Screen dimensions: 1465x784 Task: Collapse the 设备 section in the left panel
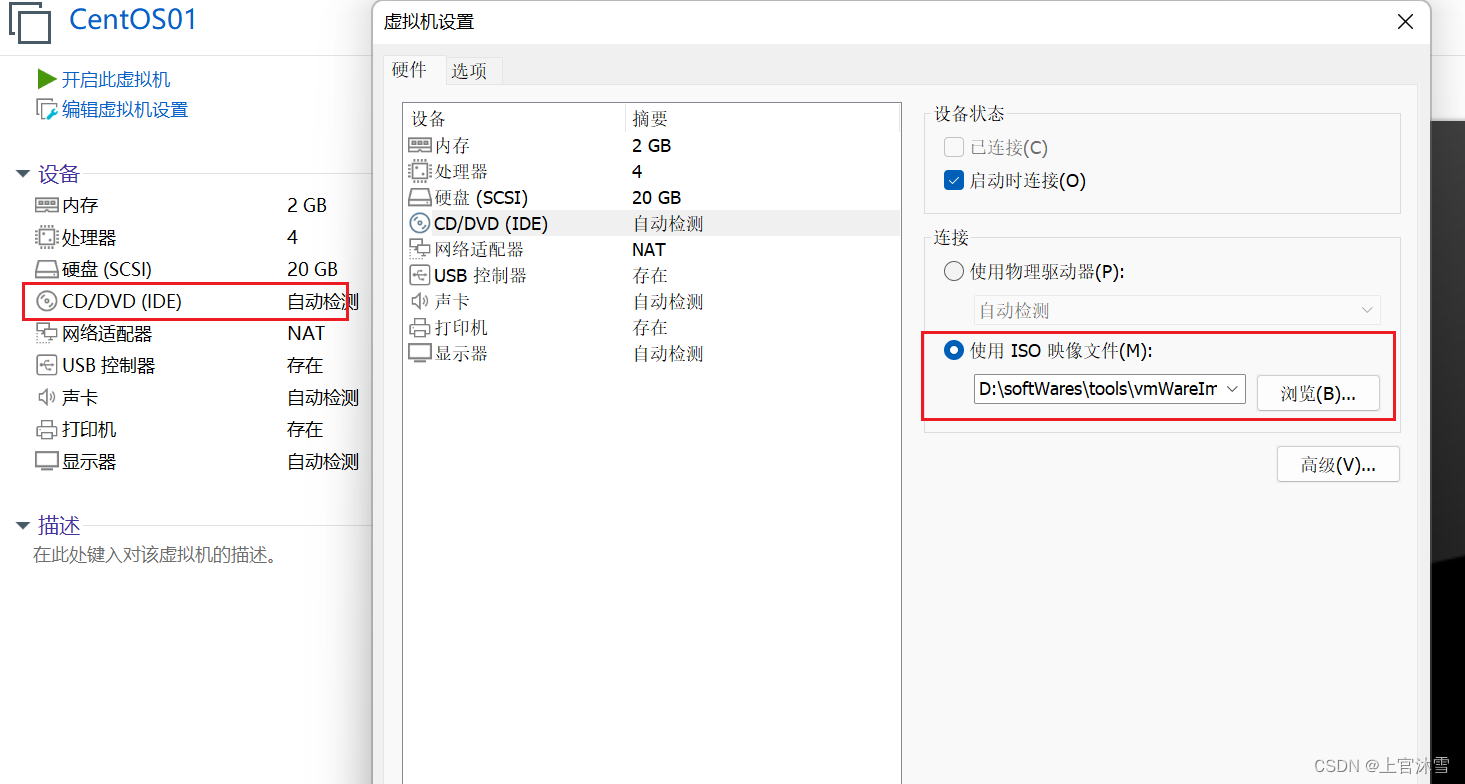tap(23, 174)
